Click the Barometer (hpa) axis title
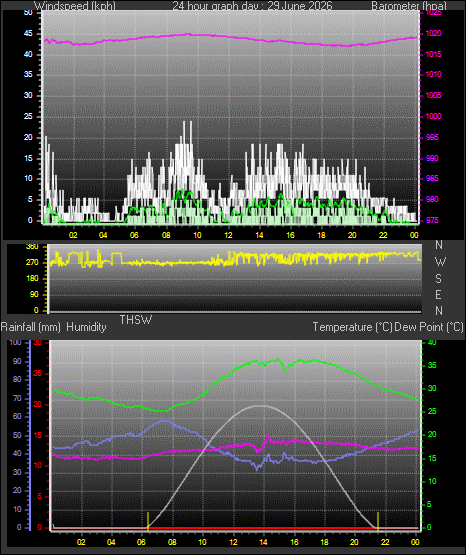The image size is (466, 555). (409, 6)
